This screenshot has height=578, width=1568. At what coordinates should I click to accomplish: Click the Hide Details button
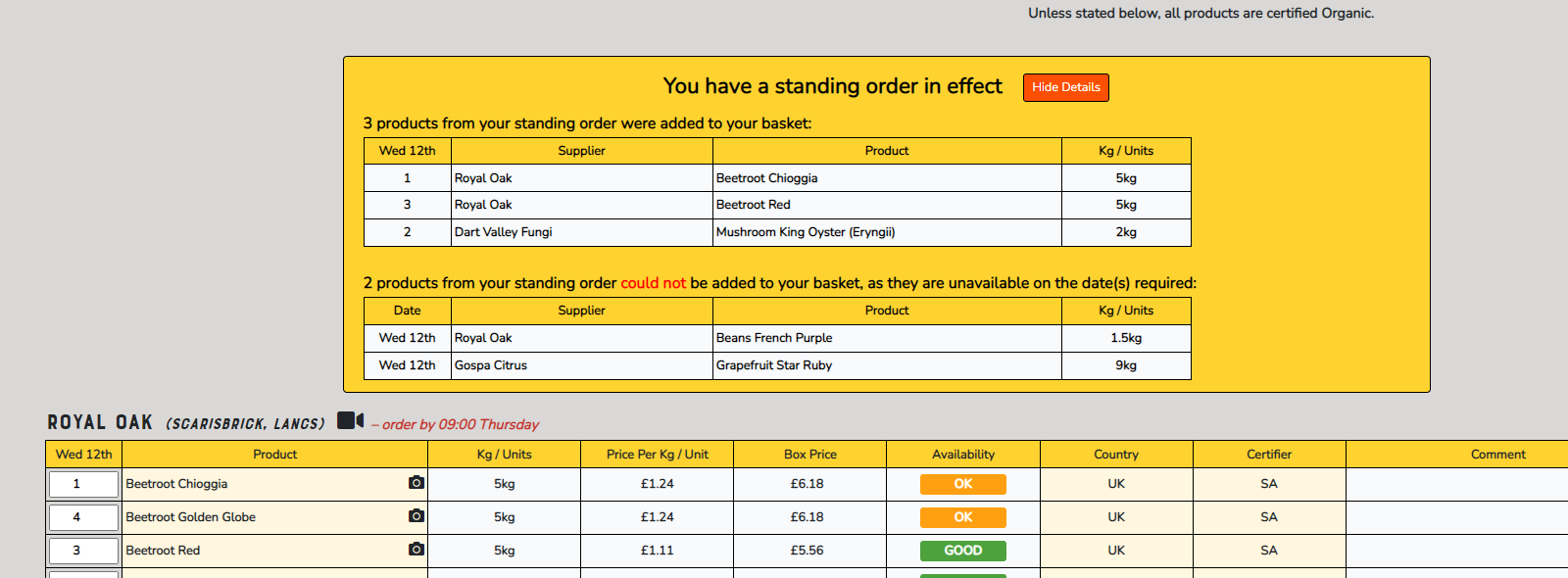pos(1065,87)
